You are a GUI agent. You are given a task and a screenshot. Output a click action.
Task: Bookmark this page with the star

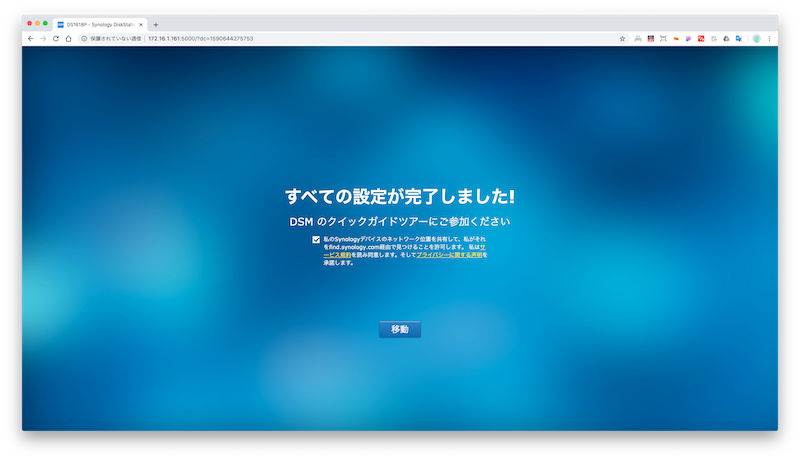622,39
